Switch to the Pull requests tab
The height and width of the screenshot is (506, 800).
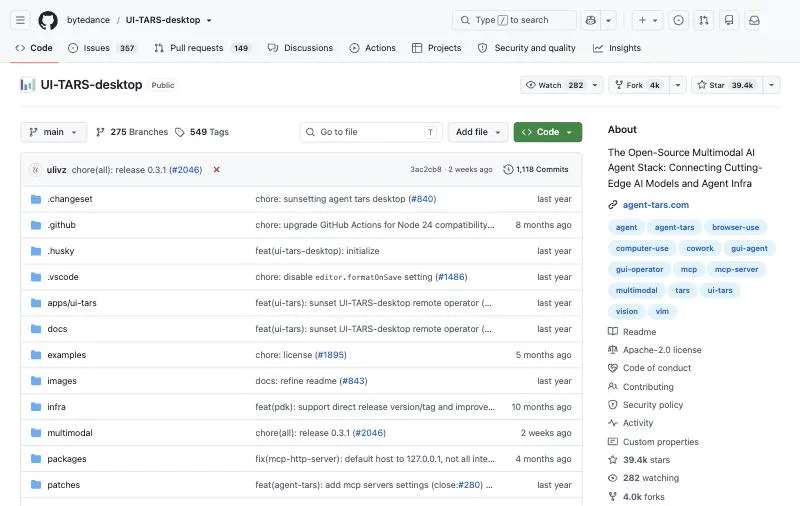tap(202, 48)
